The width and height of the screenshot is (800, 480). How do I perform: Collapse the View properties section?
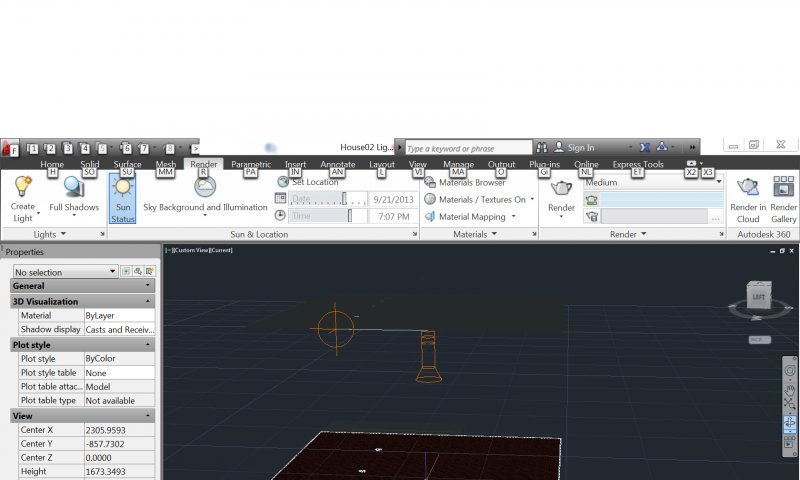coord(147,416)
